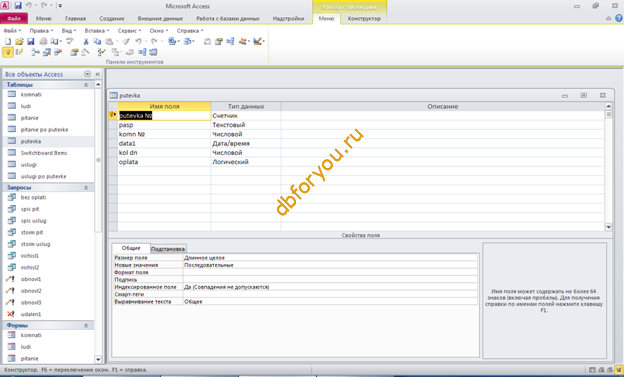
Task: Open the Все объекты Access category dropdown
Action: point(88,74)
